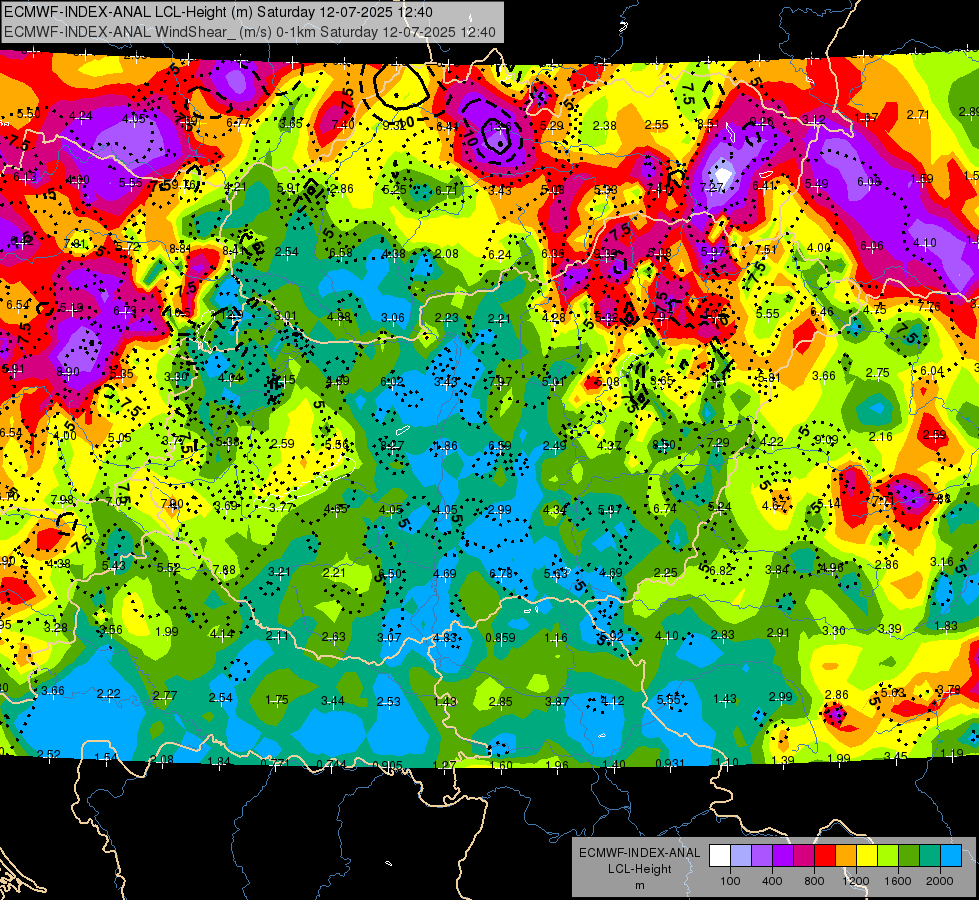Click the map value 4.12

coord(612,701)
